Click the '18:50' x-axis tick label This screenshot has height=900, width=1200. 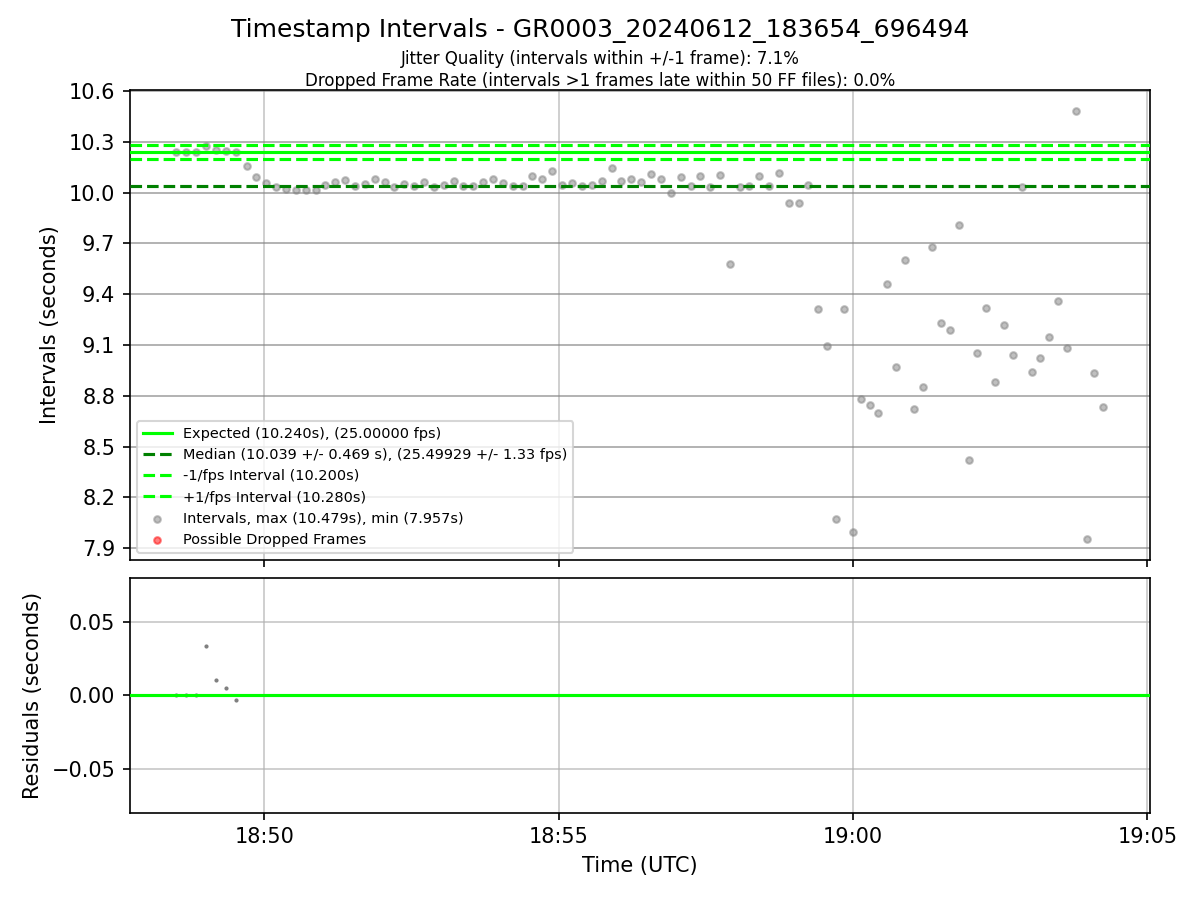(264, 834)
